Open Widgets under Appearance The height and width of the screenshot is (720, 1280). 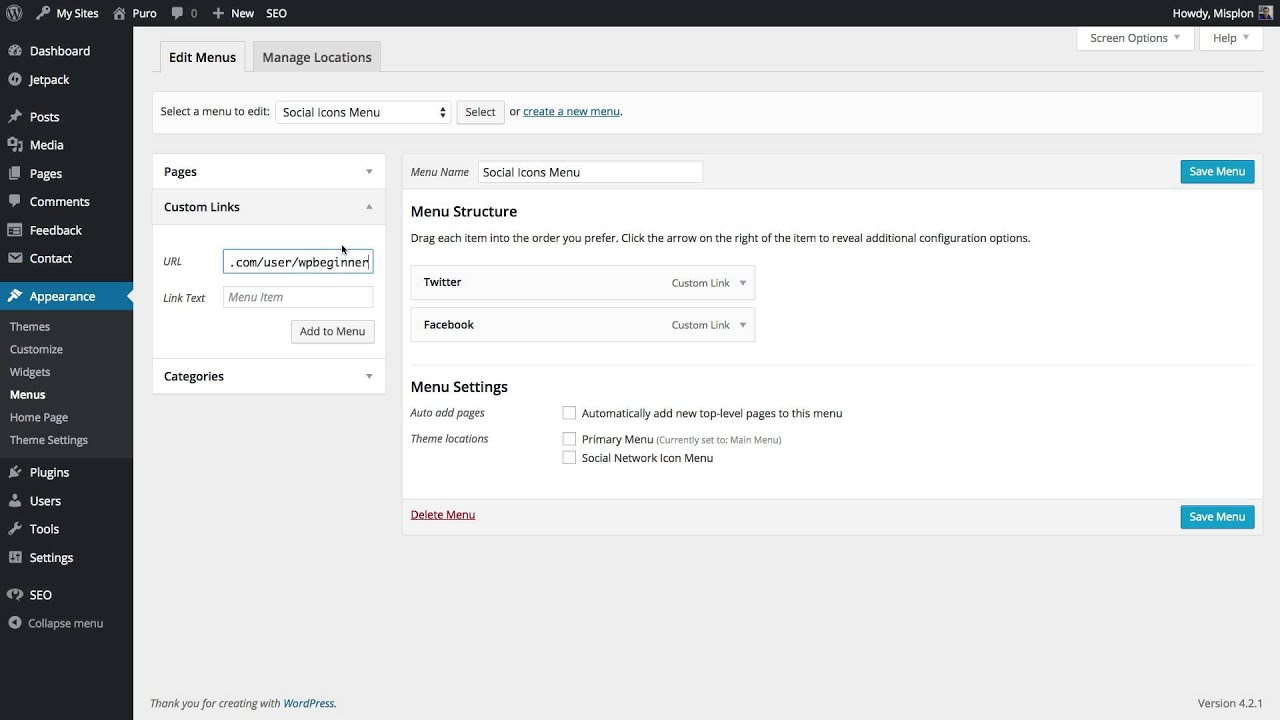pos(30,372)
